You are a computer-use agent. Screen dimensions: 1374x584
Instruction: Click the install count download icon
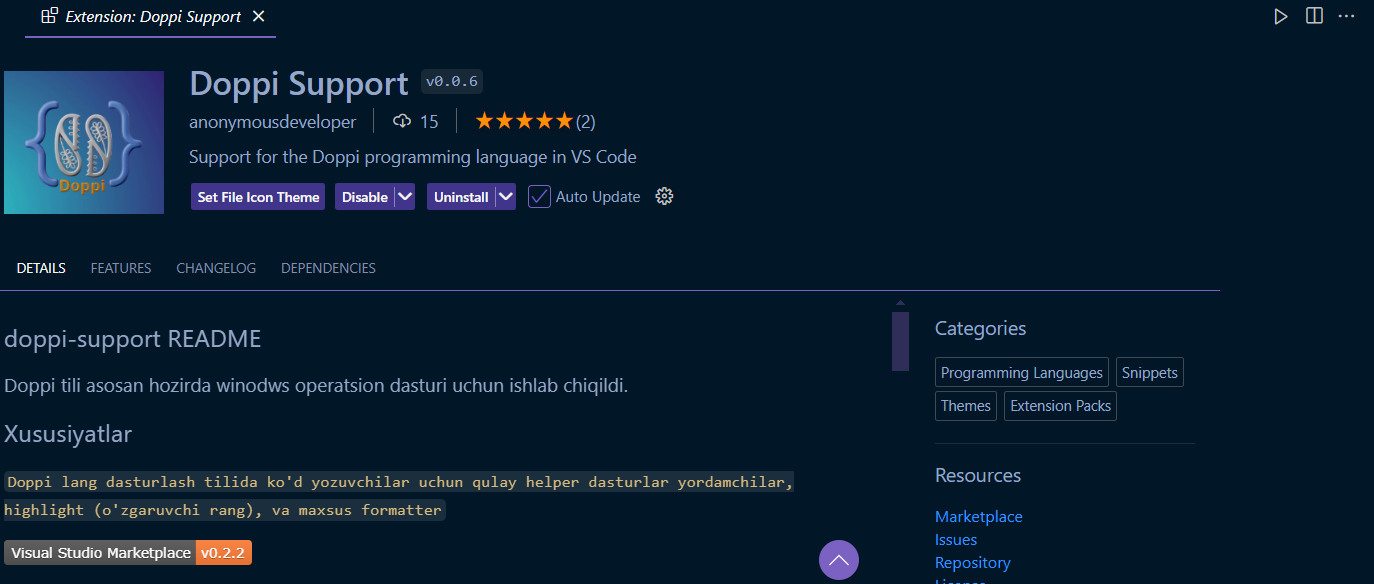[x=402, y=121]
